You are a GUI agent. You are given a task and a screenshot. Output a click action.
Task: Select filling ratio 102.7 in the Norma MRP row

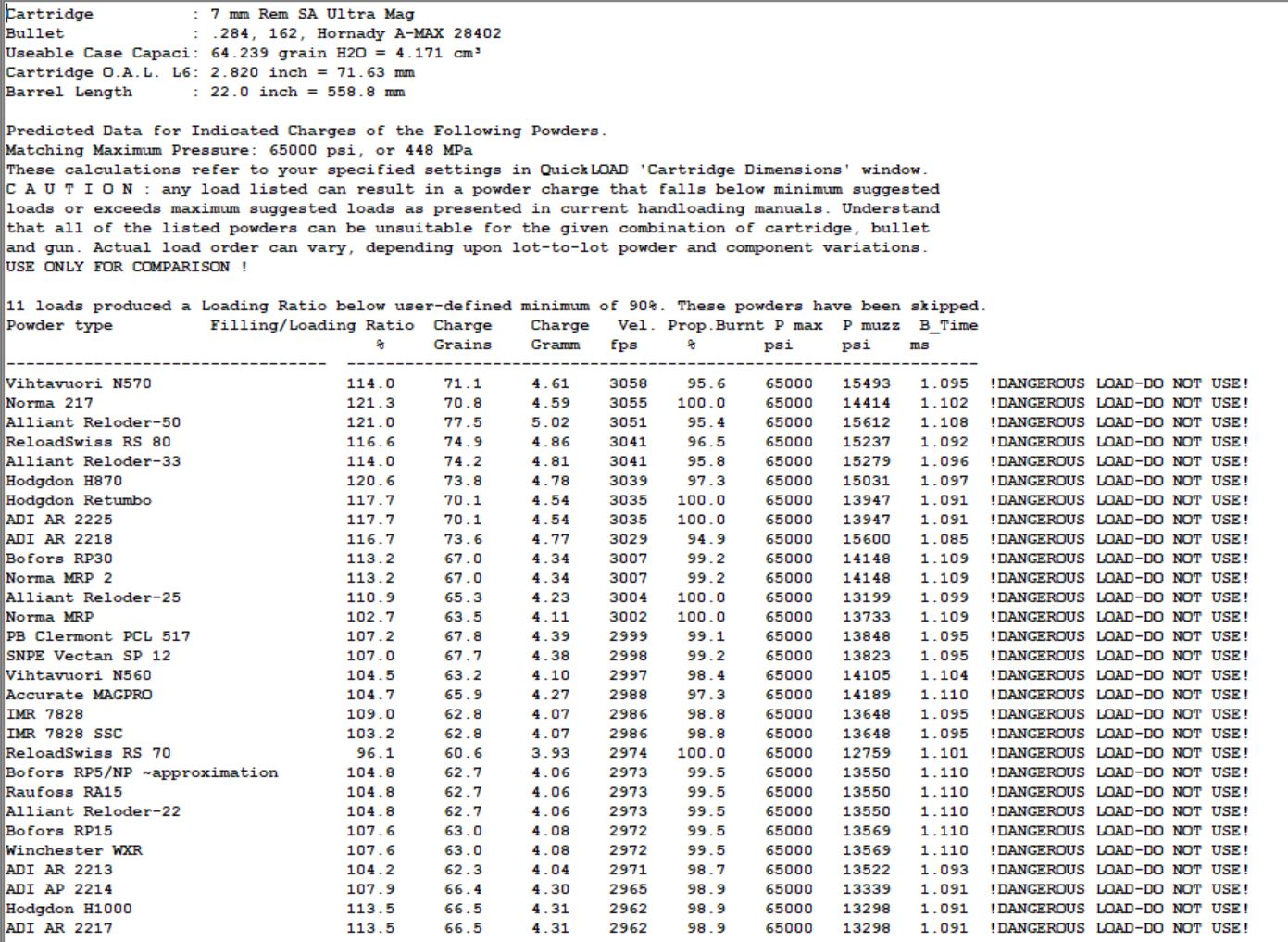[370, 617]
